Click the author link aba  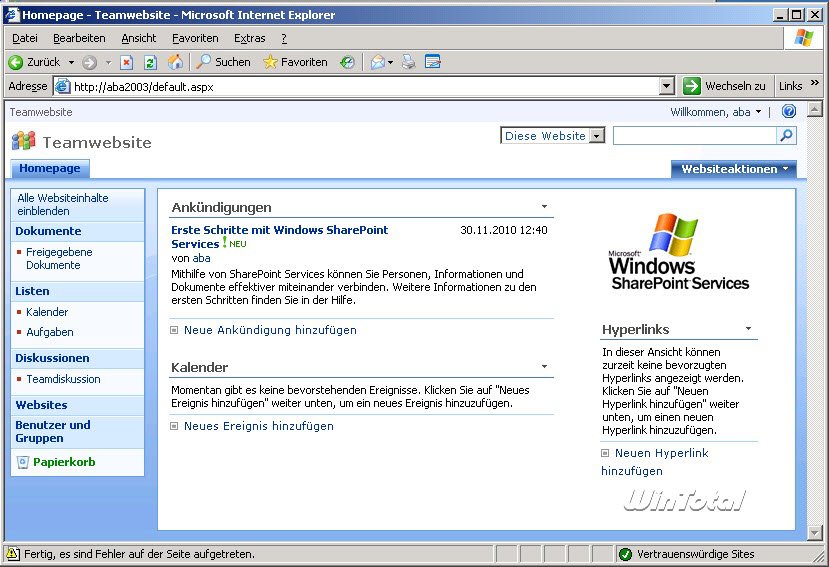pos(201,258)
